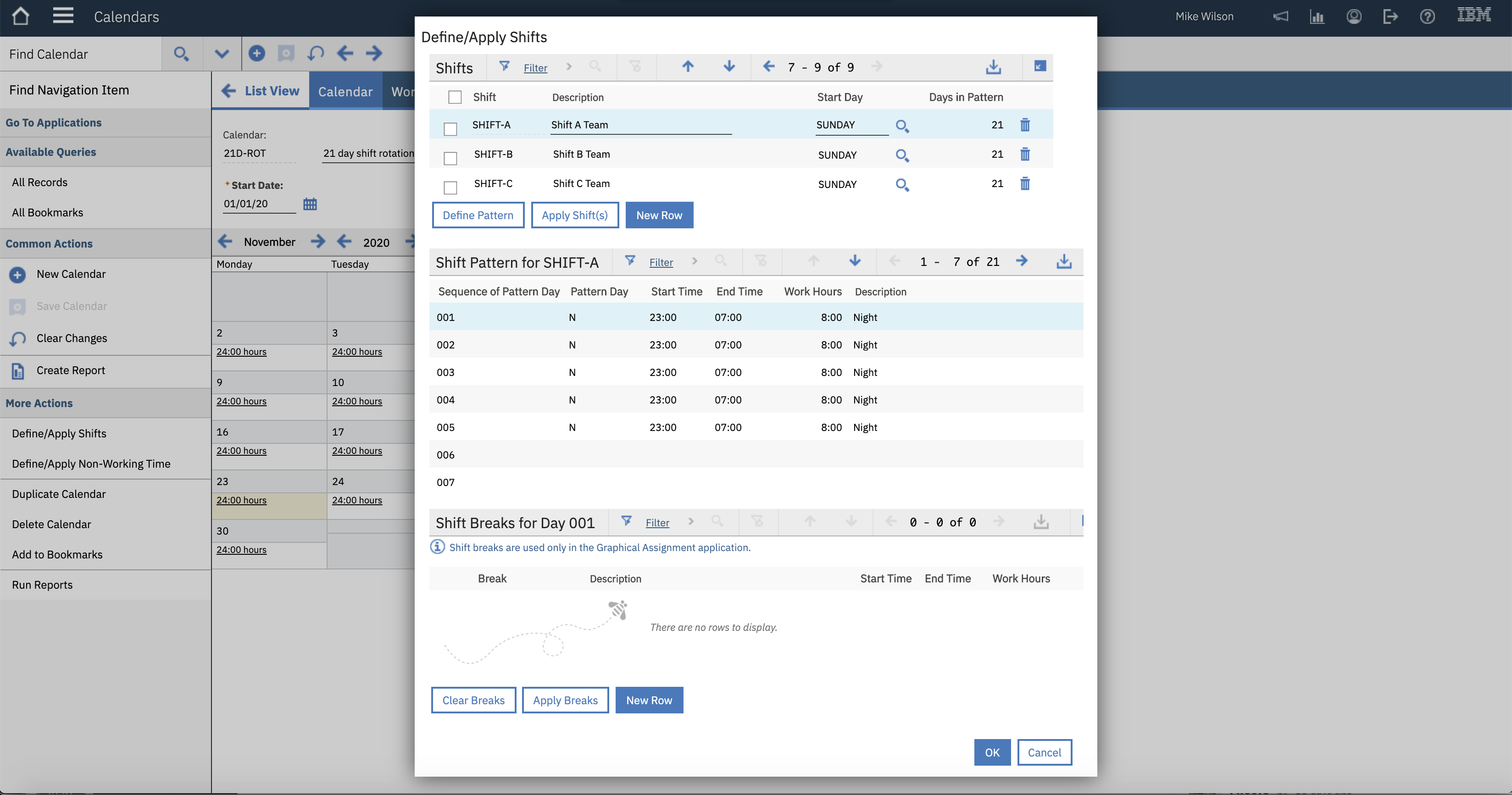This screenshot has width=1512, height=795.
Task: Check the SHIFT-A row checkbox
Action: coord(450,129)
